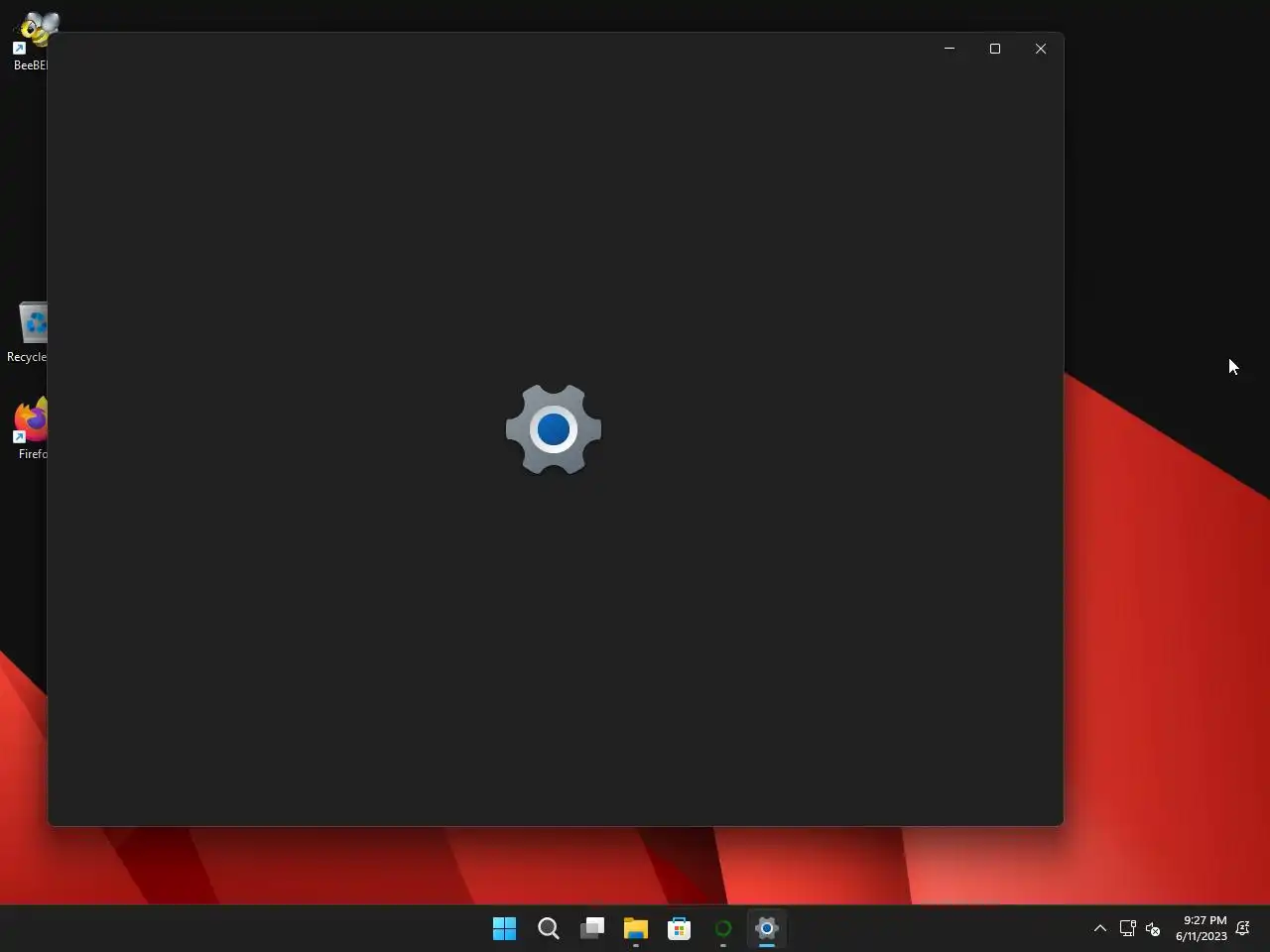This screenshot has width=1270, height=952.
Task: Close the Settings window
Action: [1041, 49]
